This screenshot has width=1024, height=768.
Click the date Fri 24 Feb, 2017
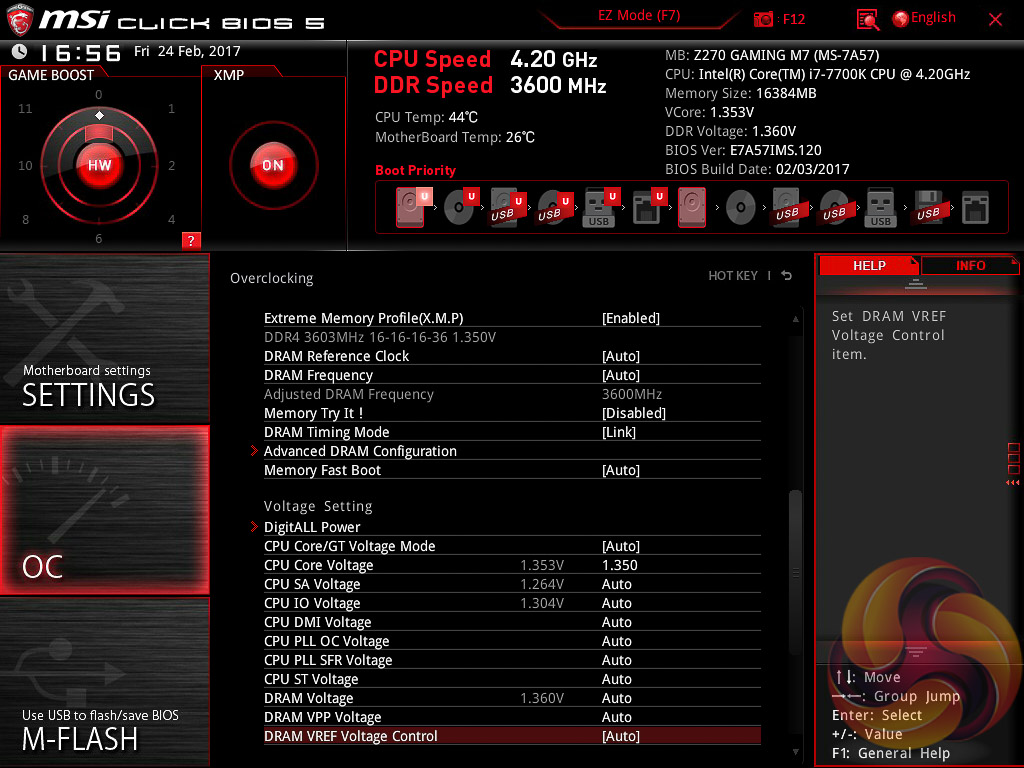(187, 51)
